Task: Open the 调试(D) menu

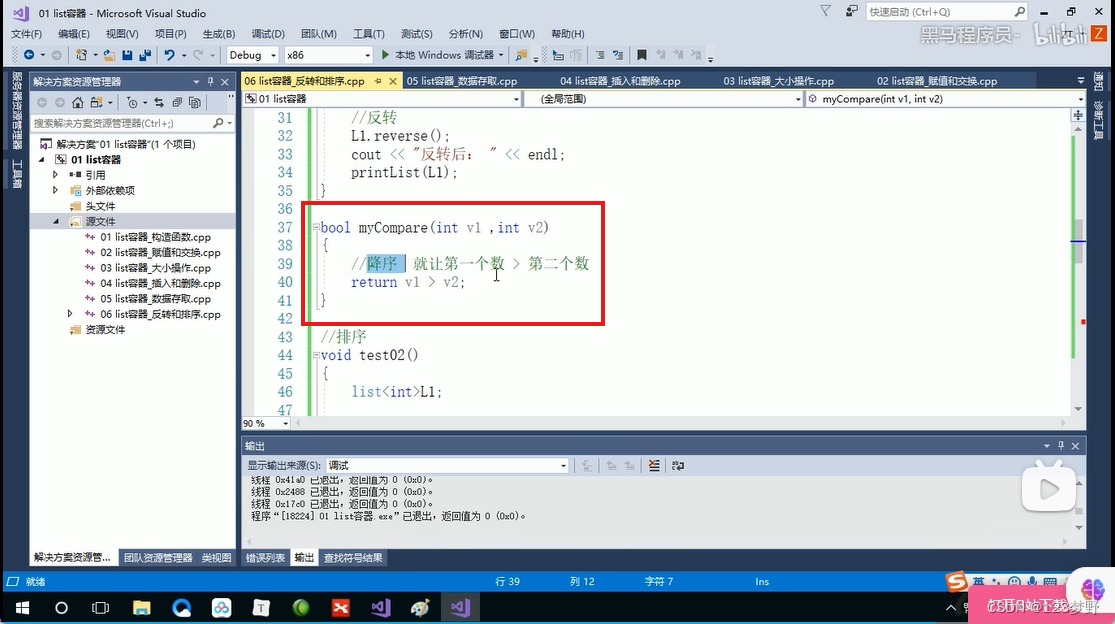Action: 268,33
